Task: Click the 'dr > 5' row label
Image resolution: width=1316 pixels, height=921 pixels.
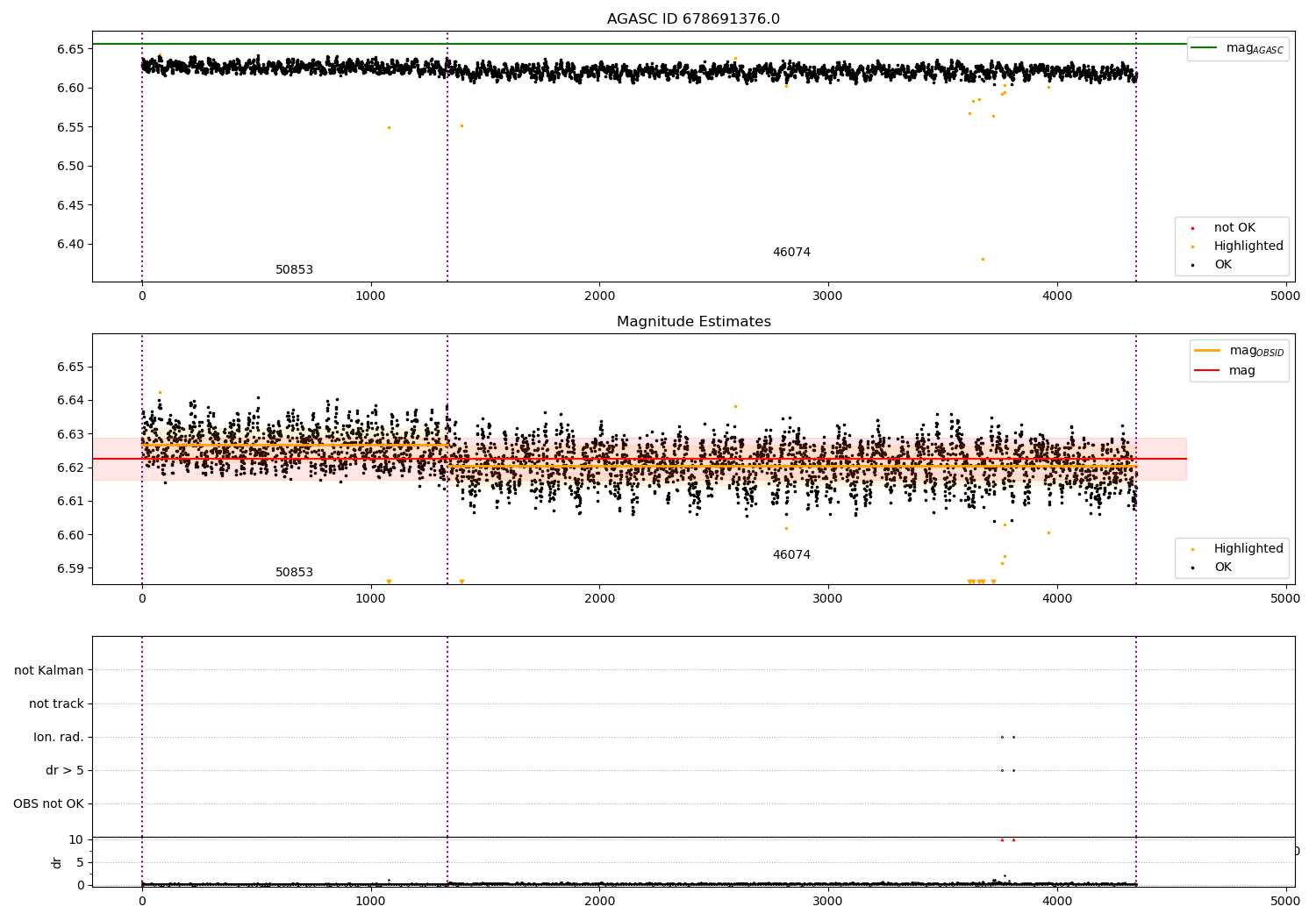Action: point(65,770)
